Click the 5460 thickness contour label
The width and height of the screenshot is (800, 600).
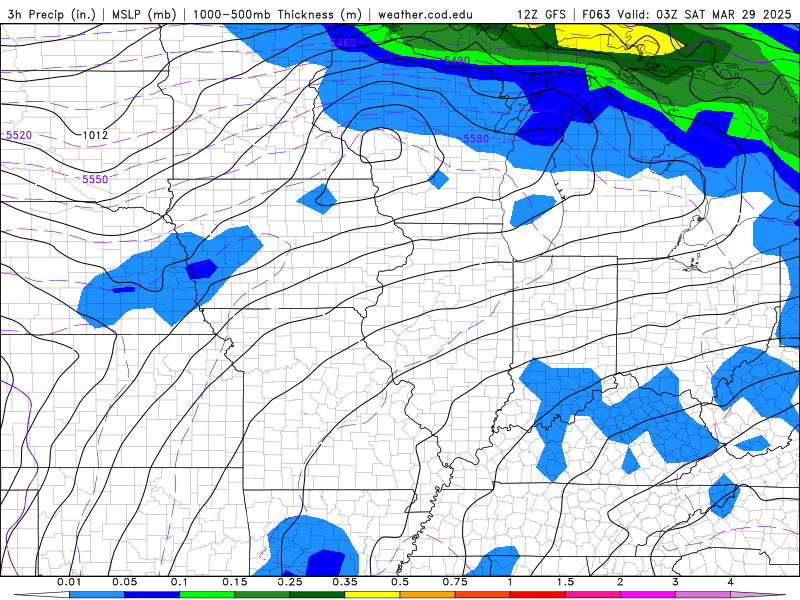343,43
